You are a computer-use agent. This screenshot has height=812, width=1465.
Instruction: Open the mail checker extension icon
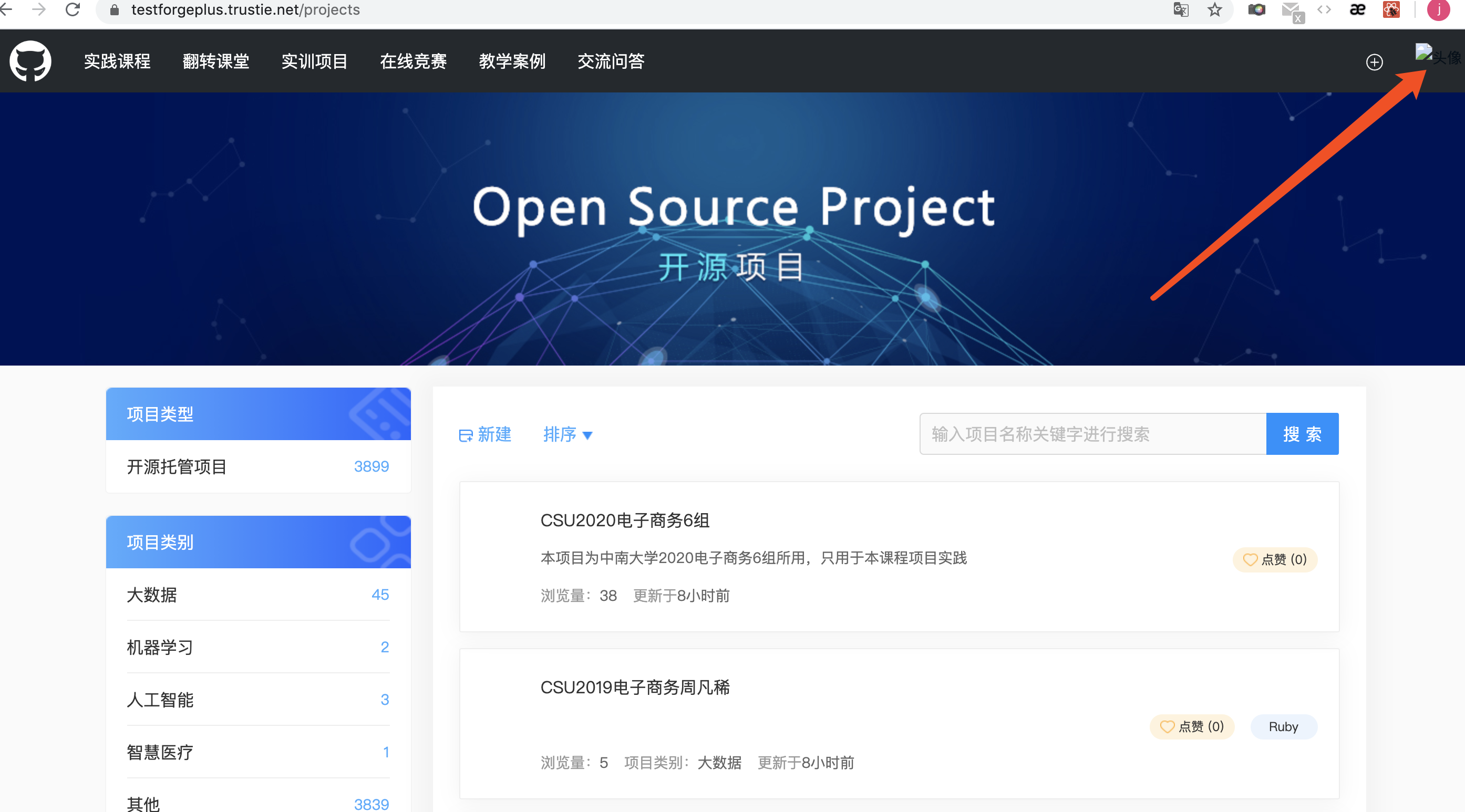(1292, 12)
